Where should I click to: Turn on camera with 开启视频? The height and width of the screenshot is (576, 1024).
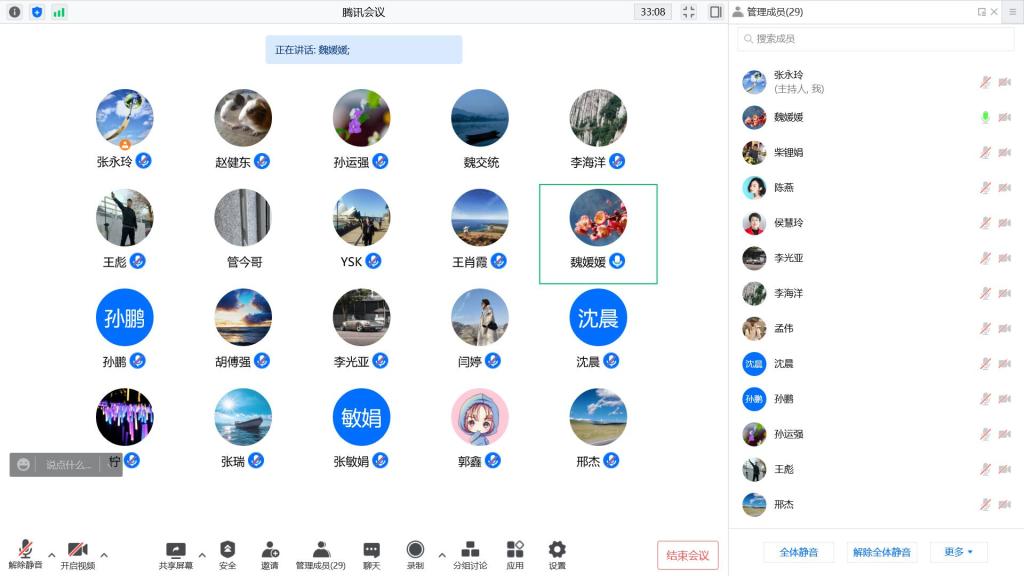click(x=77, y=553)
